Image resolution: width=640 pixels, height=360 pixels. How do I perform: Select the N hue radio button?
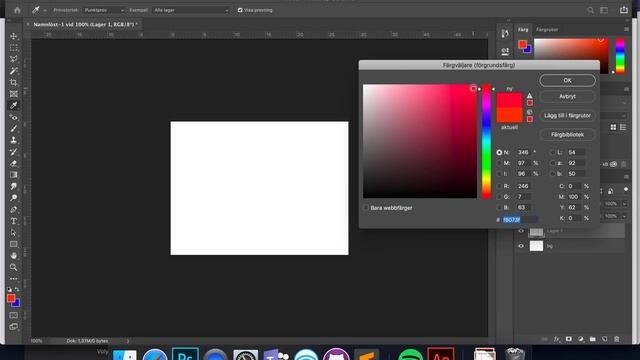(x=499, y=152)
